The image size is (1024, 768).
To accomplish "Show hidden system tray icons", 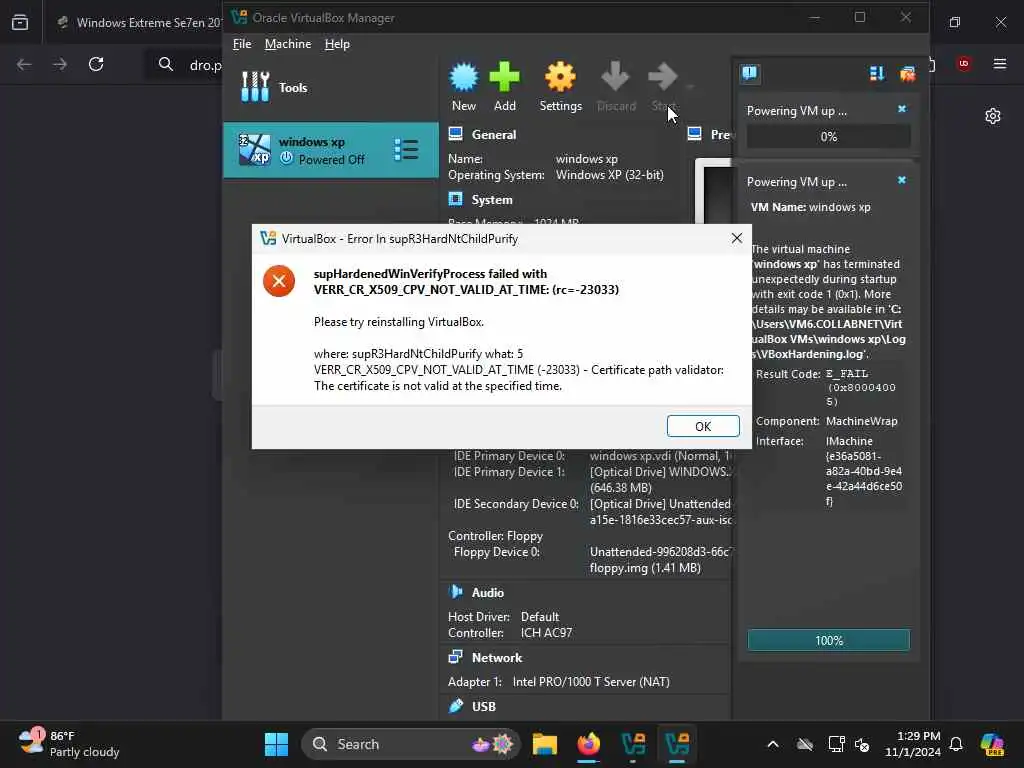I will coord(773,744).
